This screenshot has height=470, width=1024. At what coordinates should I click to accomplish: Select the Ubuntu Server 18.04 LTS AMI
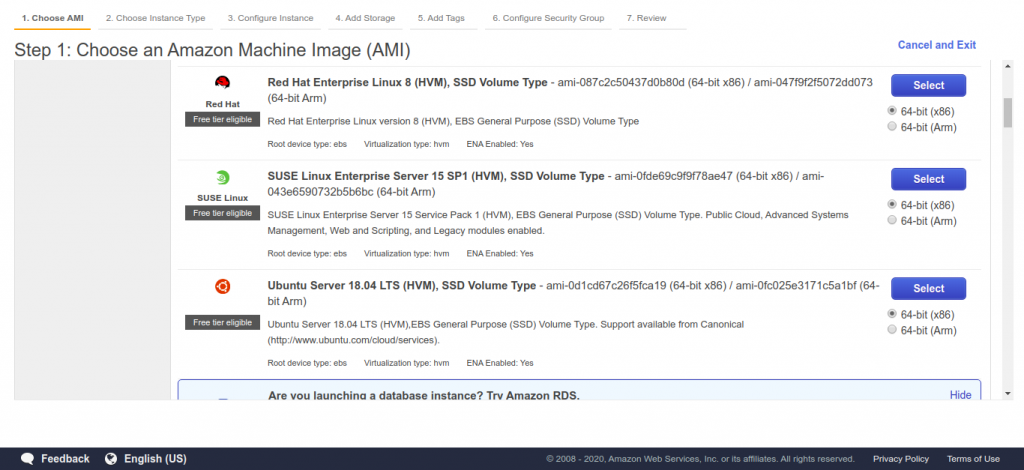[x=928, y=289]
